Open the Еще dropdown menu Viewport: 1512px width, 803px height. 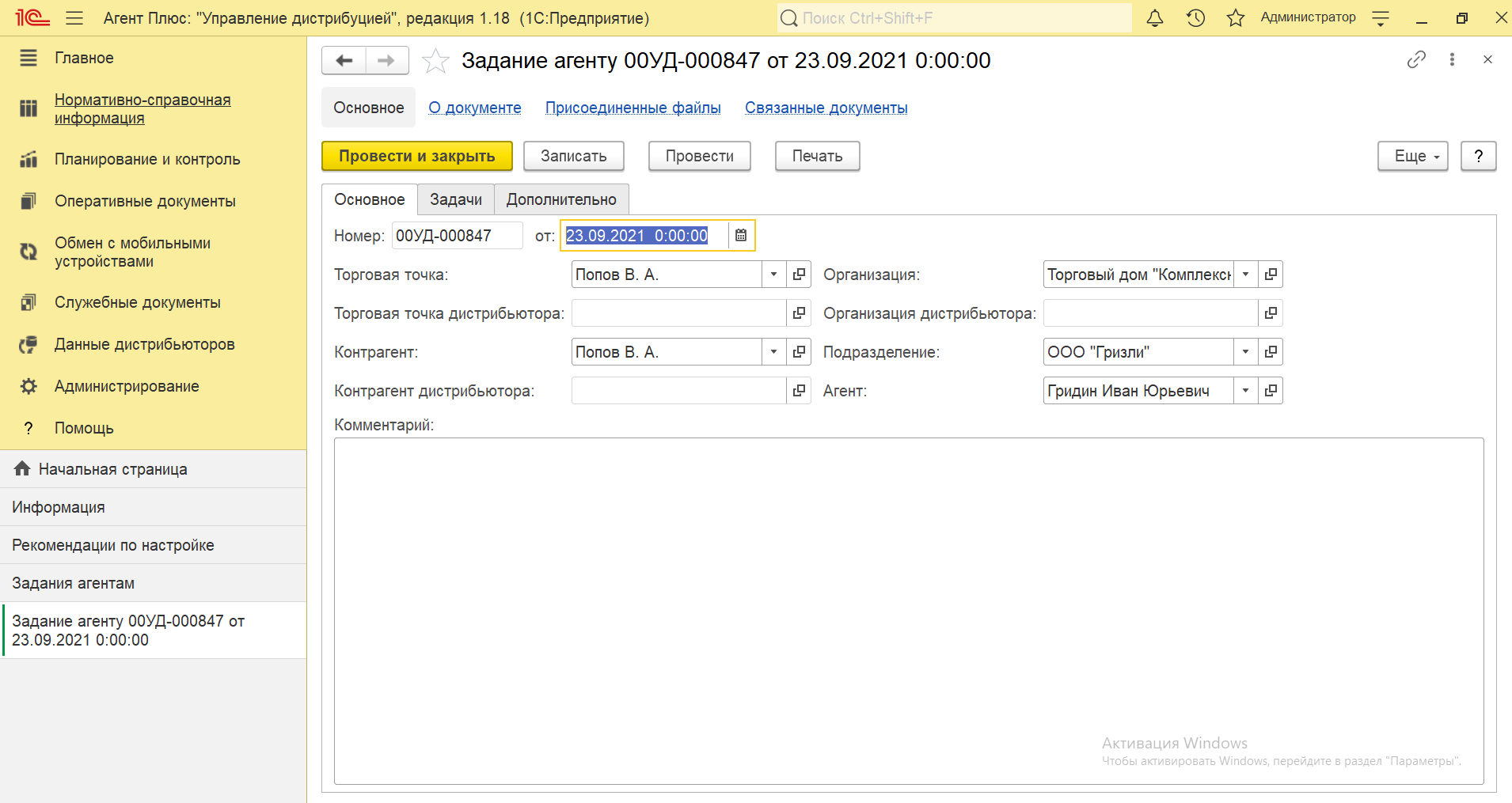click(1413, 156)
